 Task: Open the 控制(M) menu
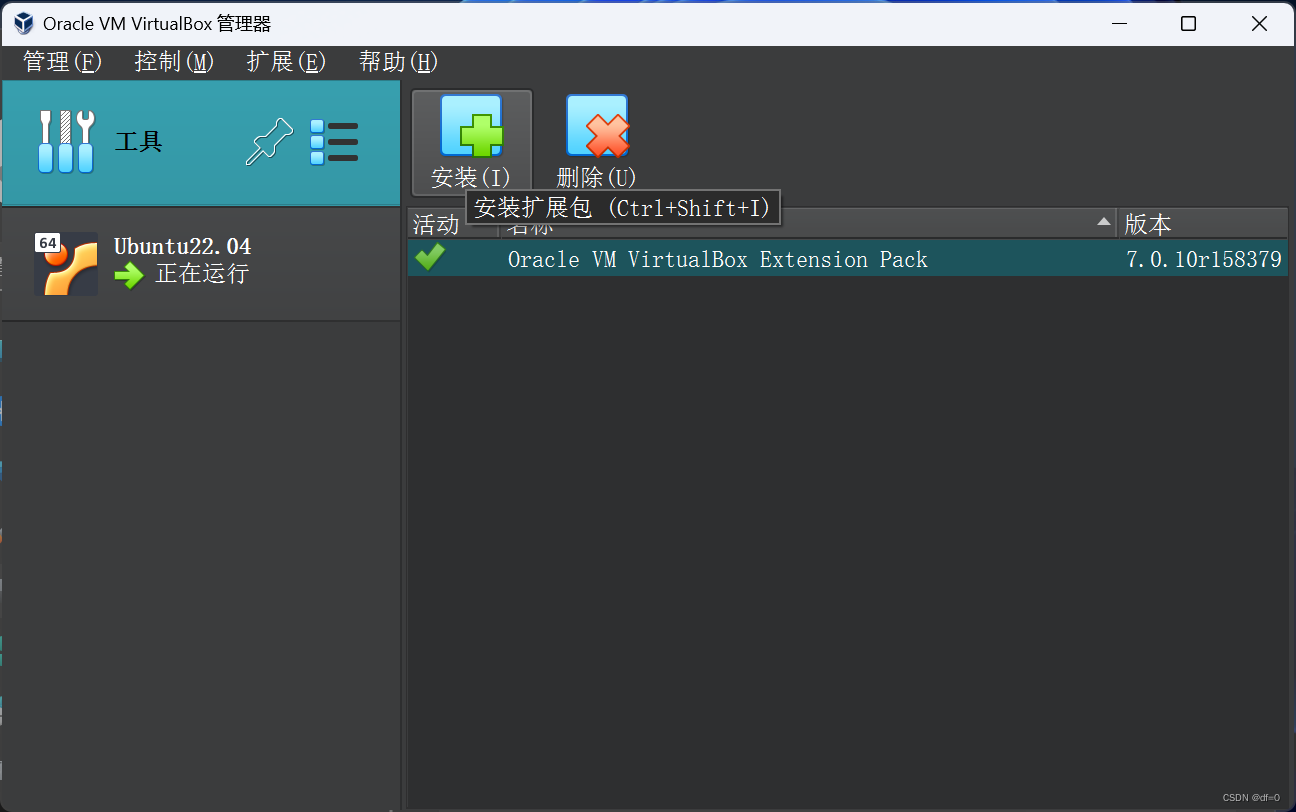(173, 62)
